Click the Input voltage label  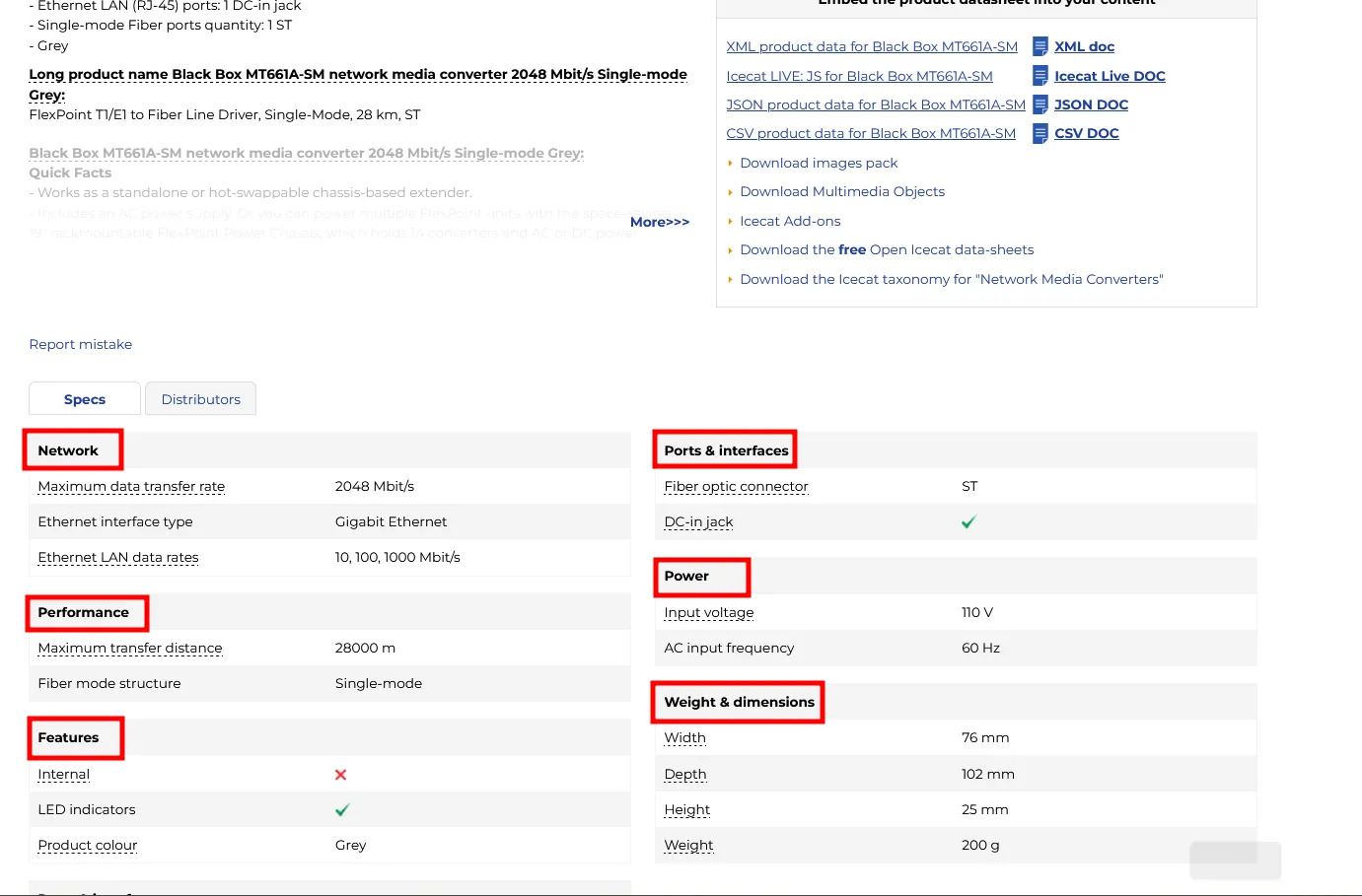pyautogui.click(x=709, y=612)
